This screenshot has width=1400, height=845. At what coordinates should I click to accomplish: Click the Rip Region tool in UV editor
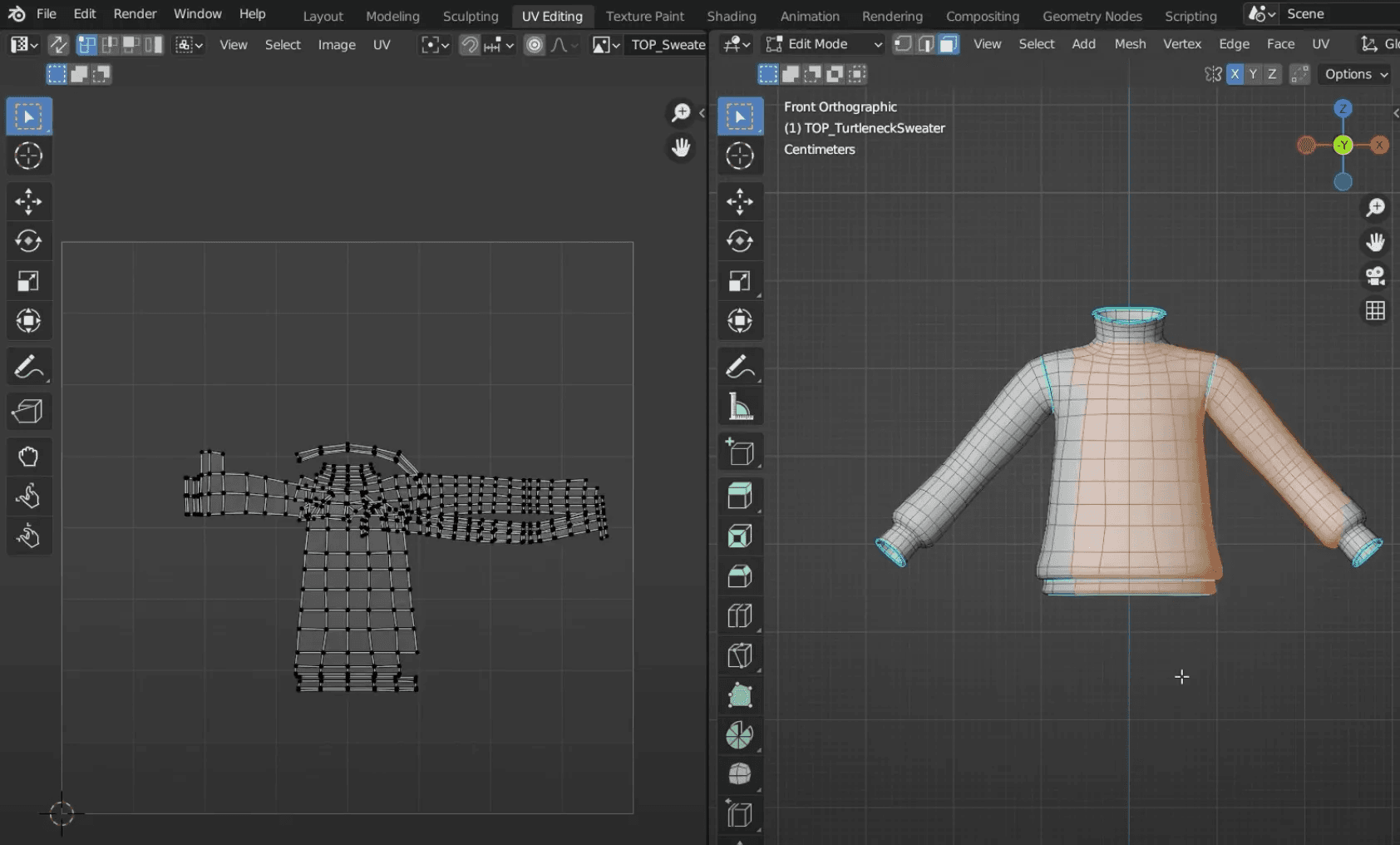tap(28, 411)
